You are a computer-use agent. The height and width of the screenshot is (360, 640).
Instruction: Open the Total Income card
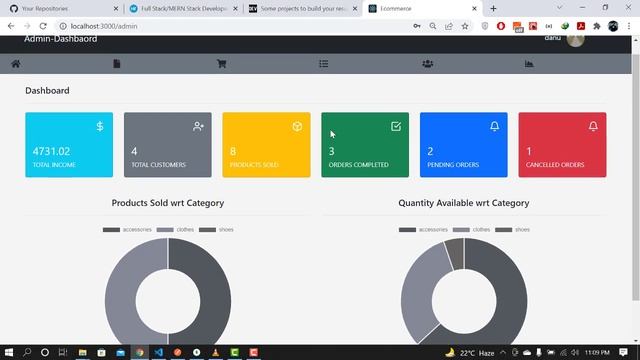69,145
